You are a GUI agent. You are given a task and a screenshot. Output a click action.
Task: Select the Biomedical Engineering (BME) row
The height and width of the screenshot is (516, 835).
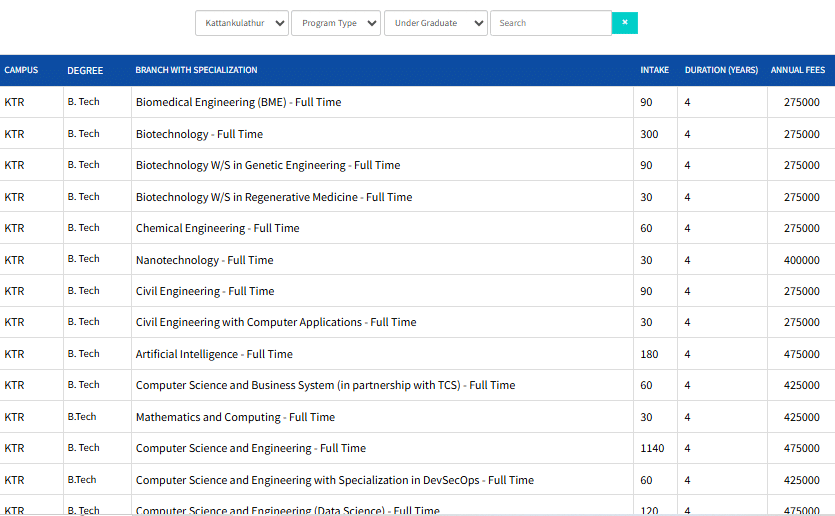[x=238, y=102]
